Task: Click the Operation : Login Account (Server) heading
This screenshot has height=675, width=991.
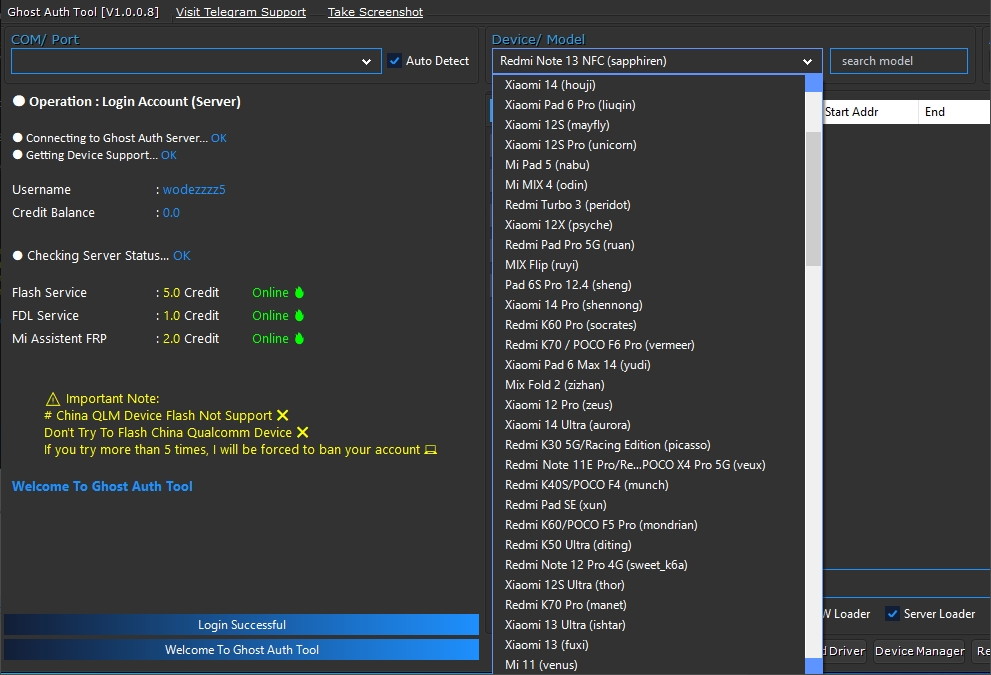Action: [135, 102]
